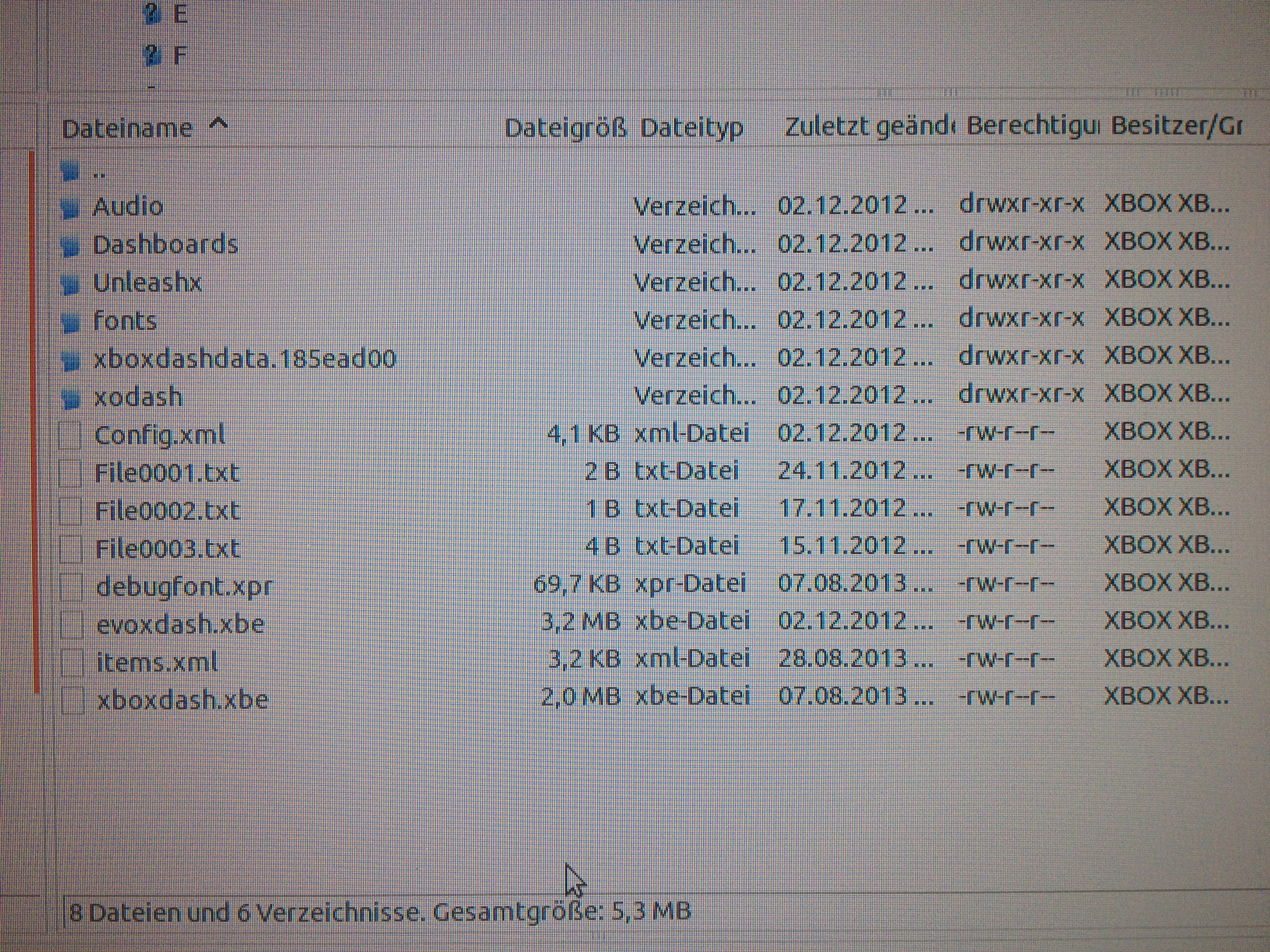Click xpr-Datei type in debugfont.xpr row
Image resolution: width=1270 pixels, height=952 pixels.
coord(691,585)
